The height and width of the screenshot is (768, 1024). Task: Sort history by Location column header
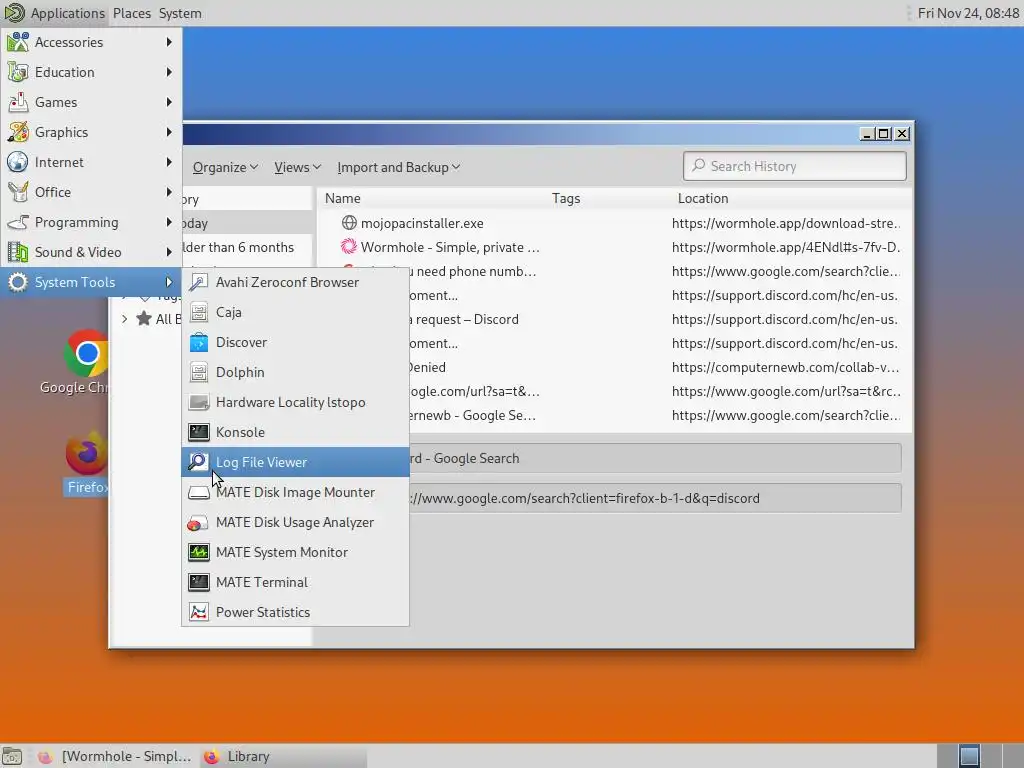tap(792, 199)
